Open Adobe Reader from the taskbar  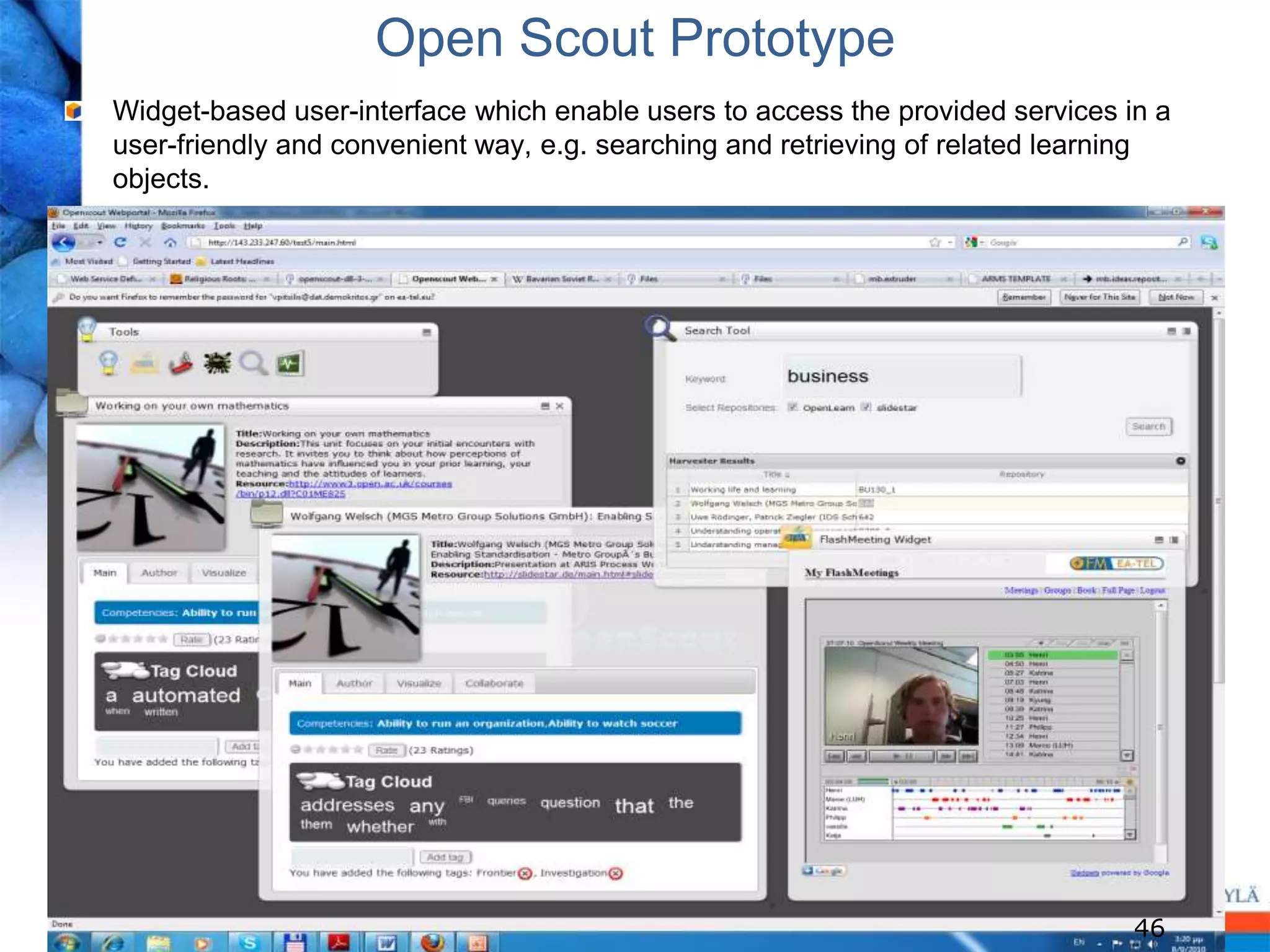point(340,943)
